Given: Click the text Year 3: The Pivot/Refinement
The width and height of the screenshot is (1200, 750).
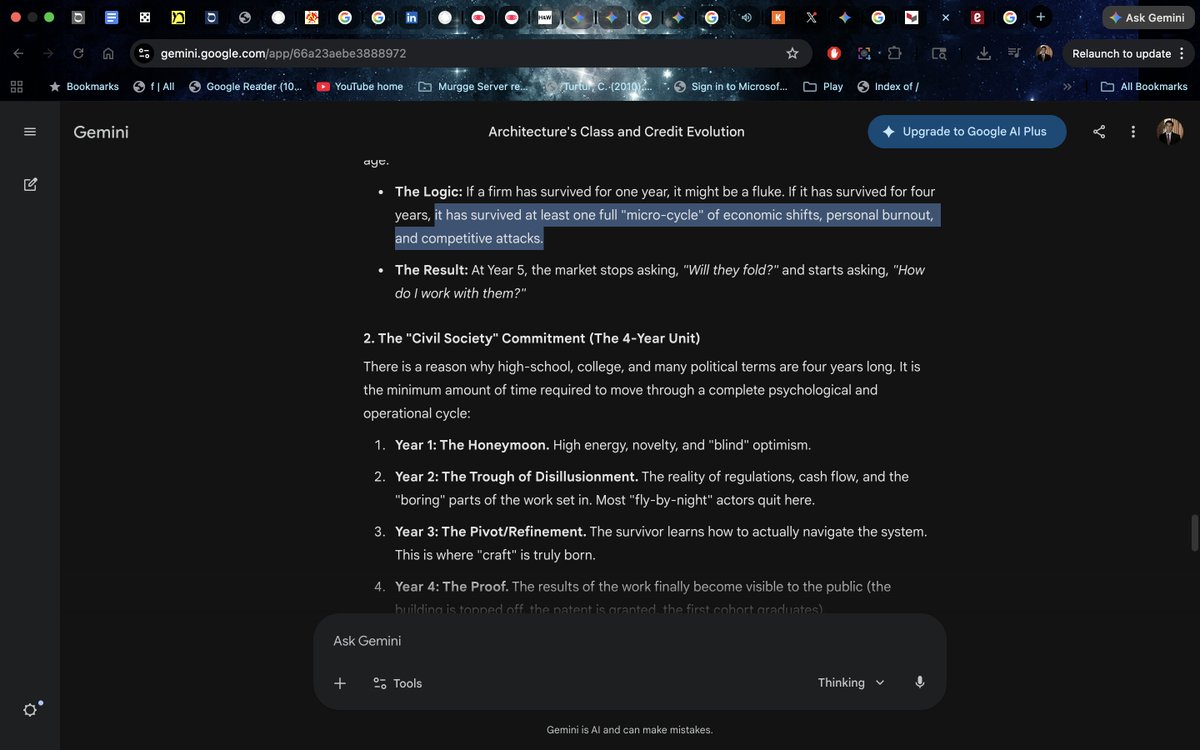Looking at the screenshot, I should 491,532.
